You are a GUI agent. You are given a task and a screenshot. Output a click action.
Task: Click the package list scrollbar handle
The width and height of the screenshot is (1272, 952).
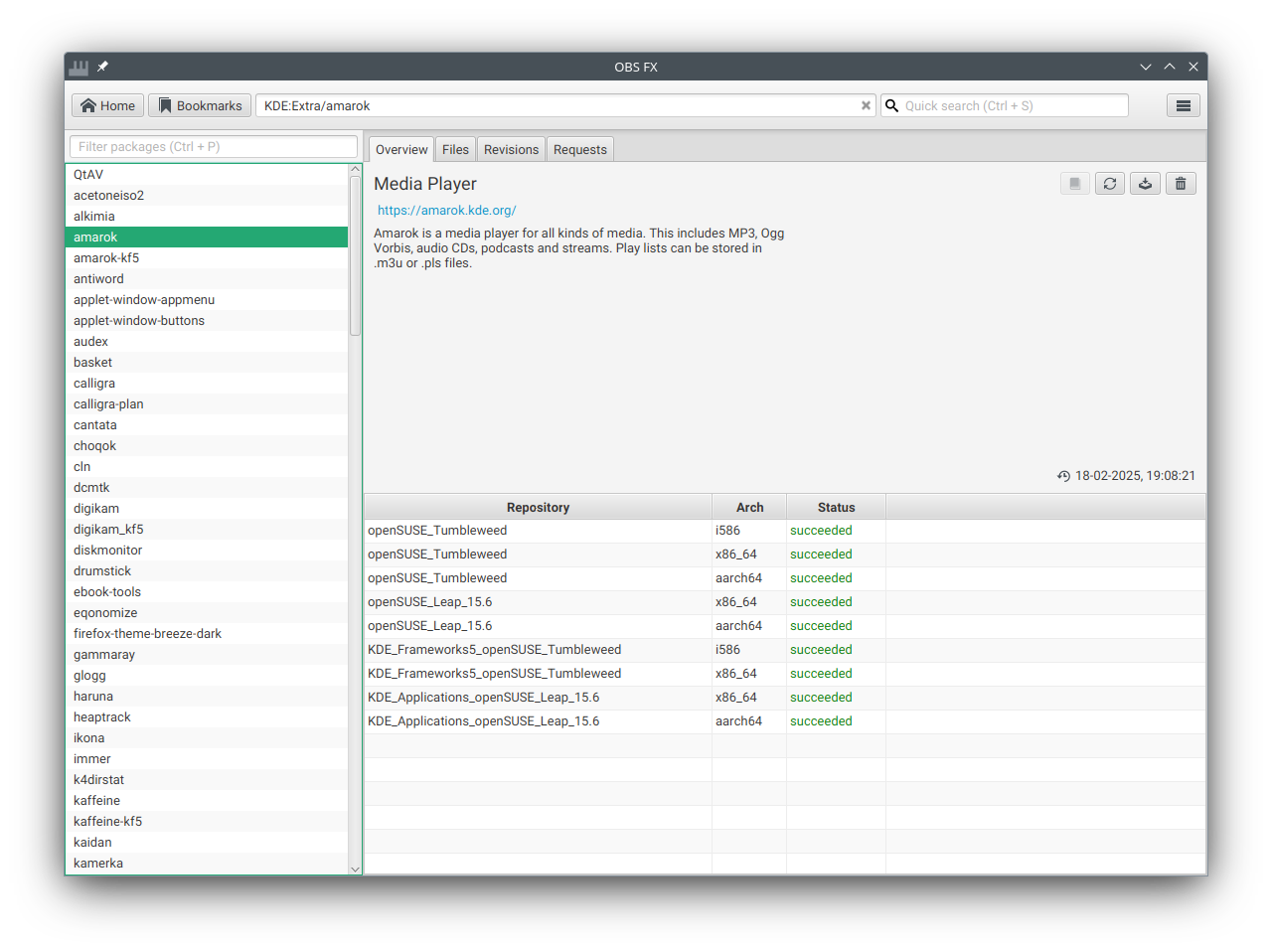pos(356,255)
